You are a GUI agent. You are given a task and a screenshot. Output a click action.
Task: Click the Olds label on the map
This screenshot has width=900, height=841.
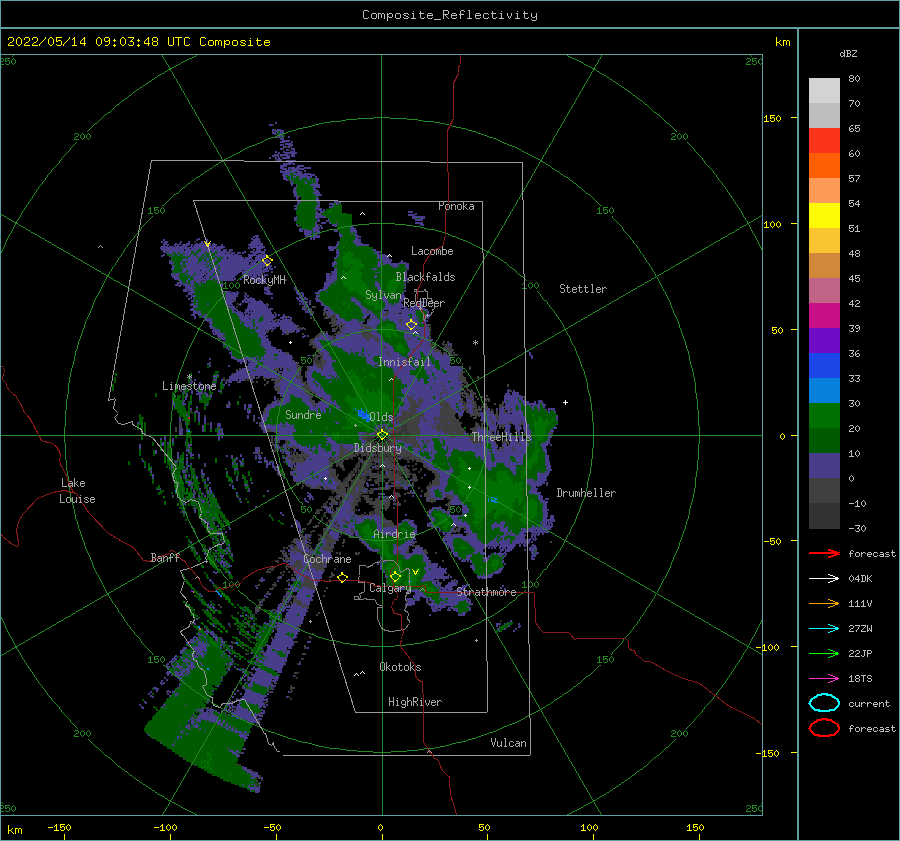[381, 417]
